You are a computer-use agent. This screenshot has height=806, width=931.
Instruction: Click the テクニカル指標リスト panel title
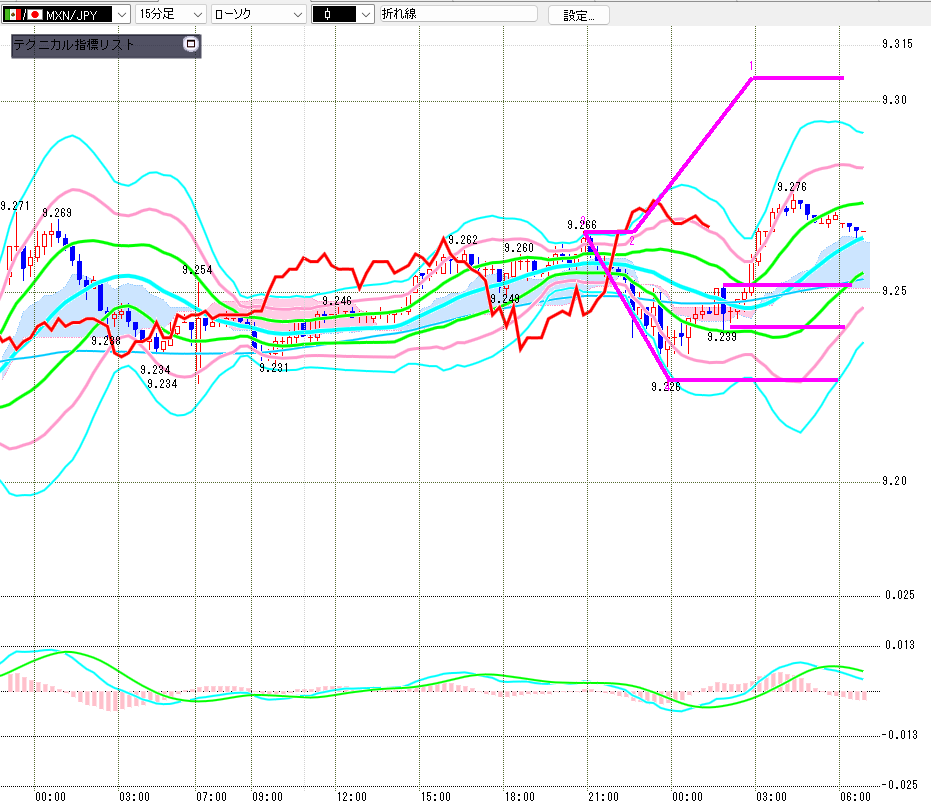[74, 45]
